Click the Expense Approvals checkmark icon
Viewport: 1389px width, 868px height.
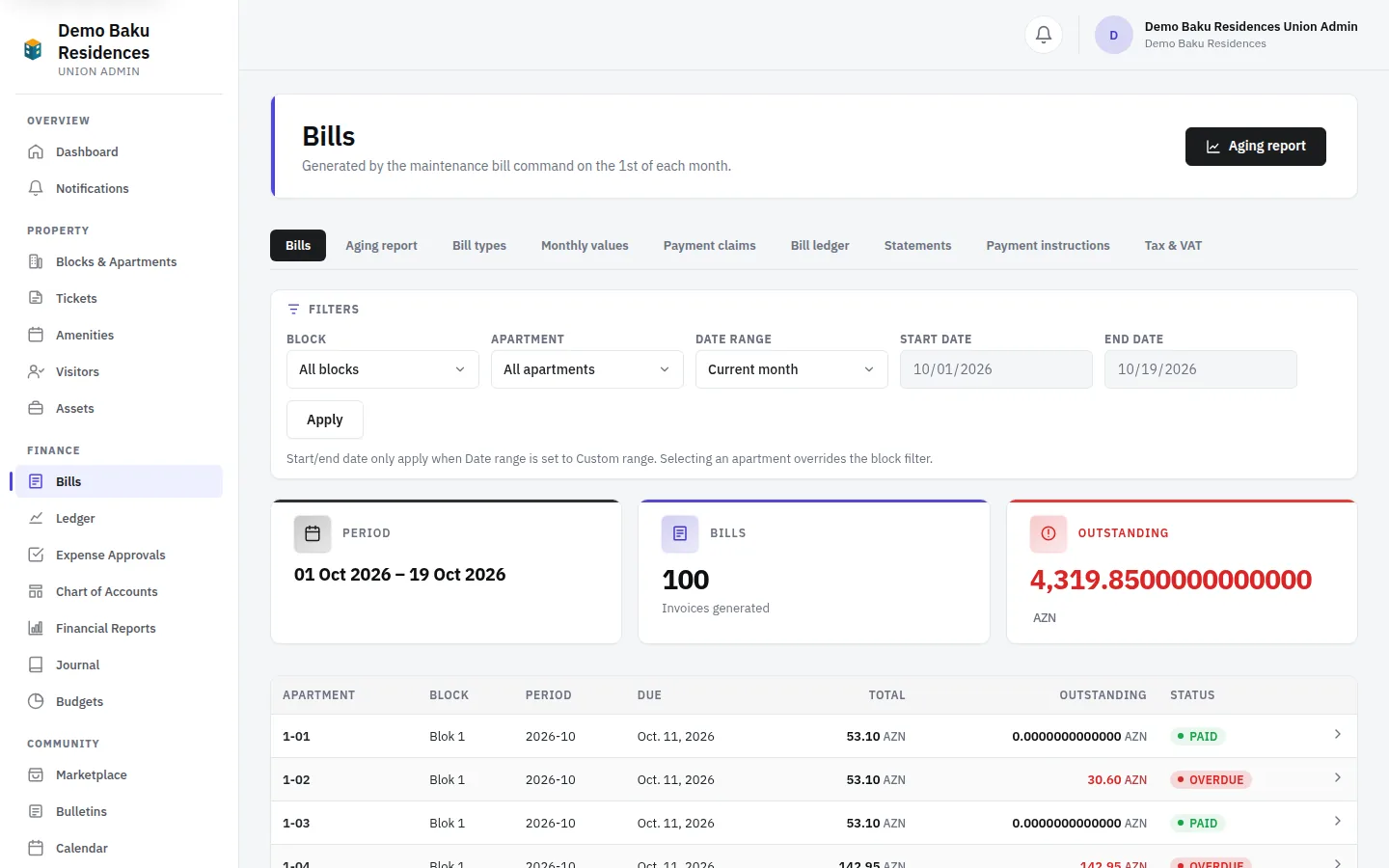(x=36, y=555)
